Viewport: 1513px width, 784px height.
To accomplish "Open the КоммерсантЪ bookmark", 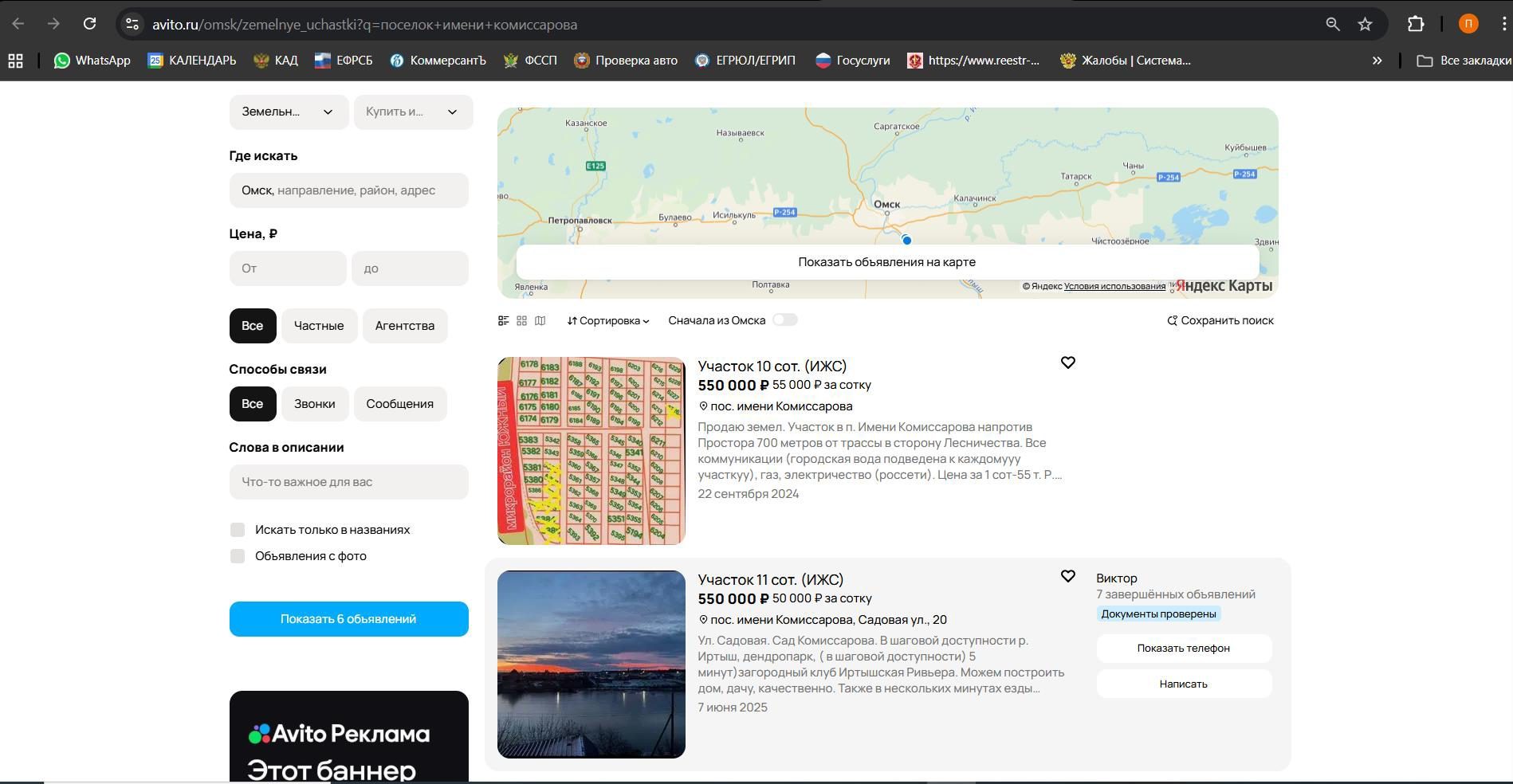I will (438, 61).
